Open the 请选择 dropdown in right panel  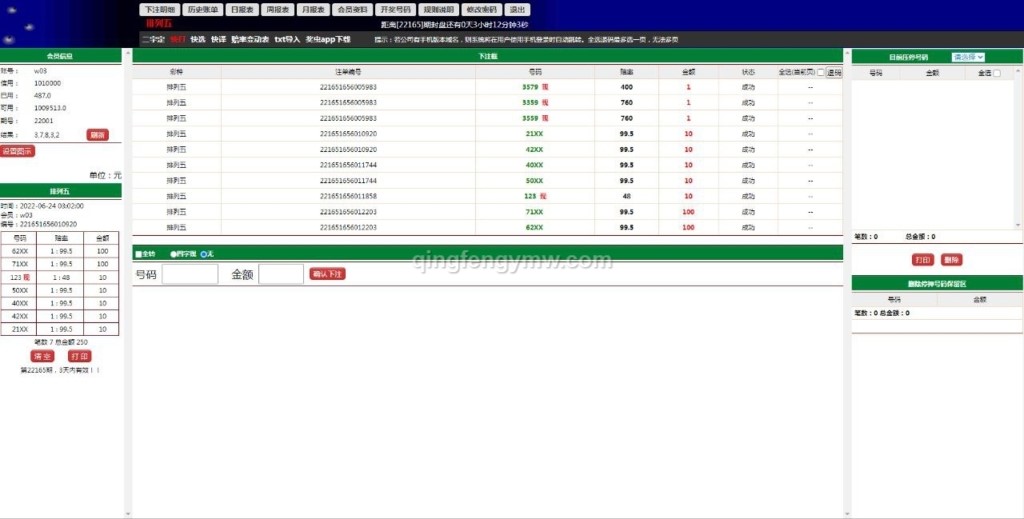pyautogui.click(x=968, y=57)
